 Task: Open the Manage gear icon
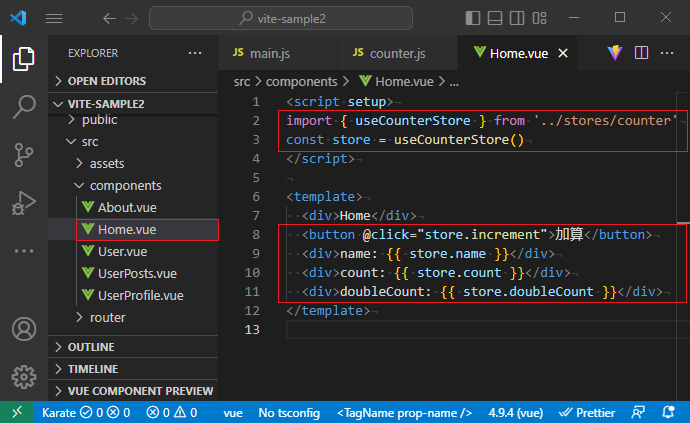pyautogui.click(x=24, y=377)
